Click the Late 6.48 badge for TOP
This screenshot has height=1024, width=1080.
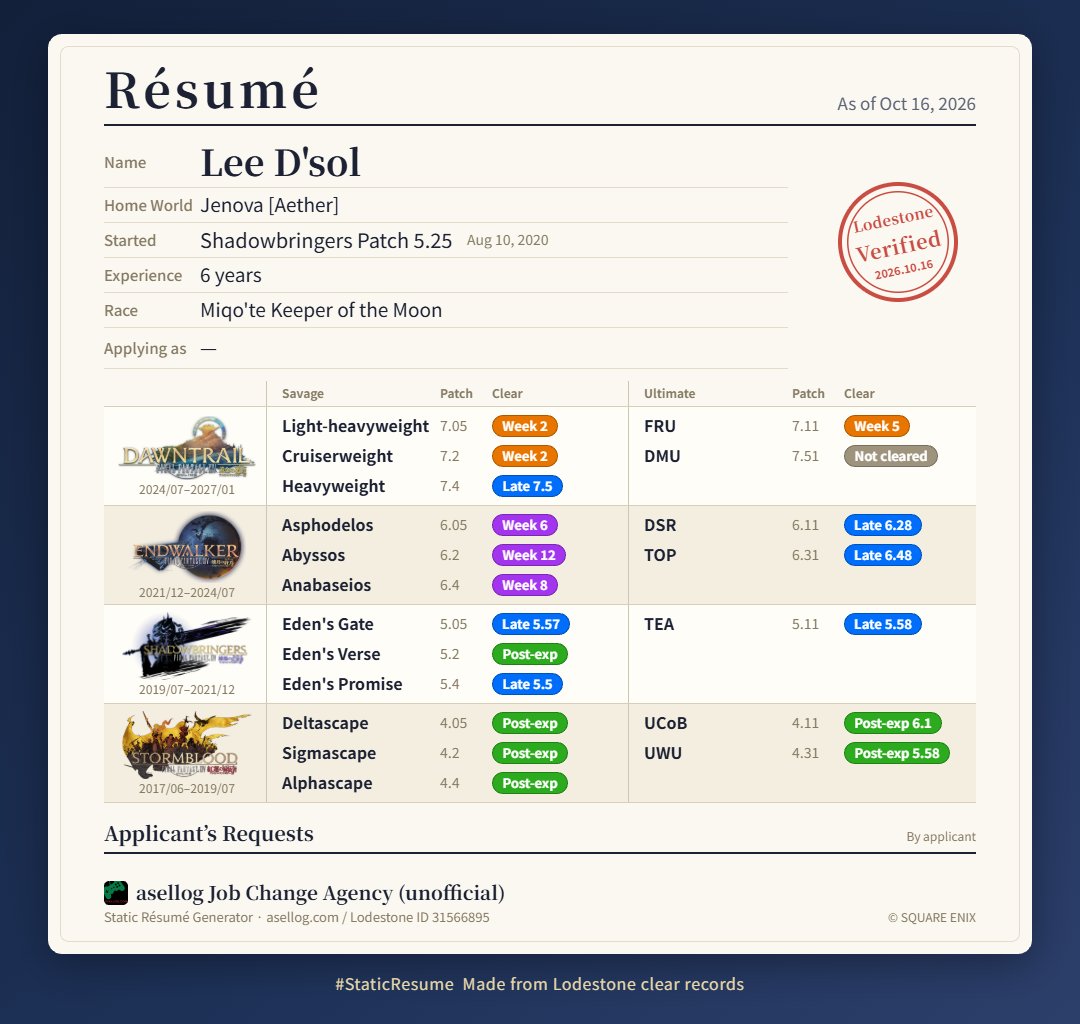pyautogui.click(x=882, y=555)
